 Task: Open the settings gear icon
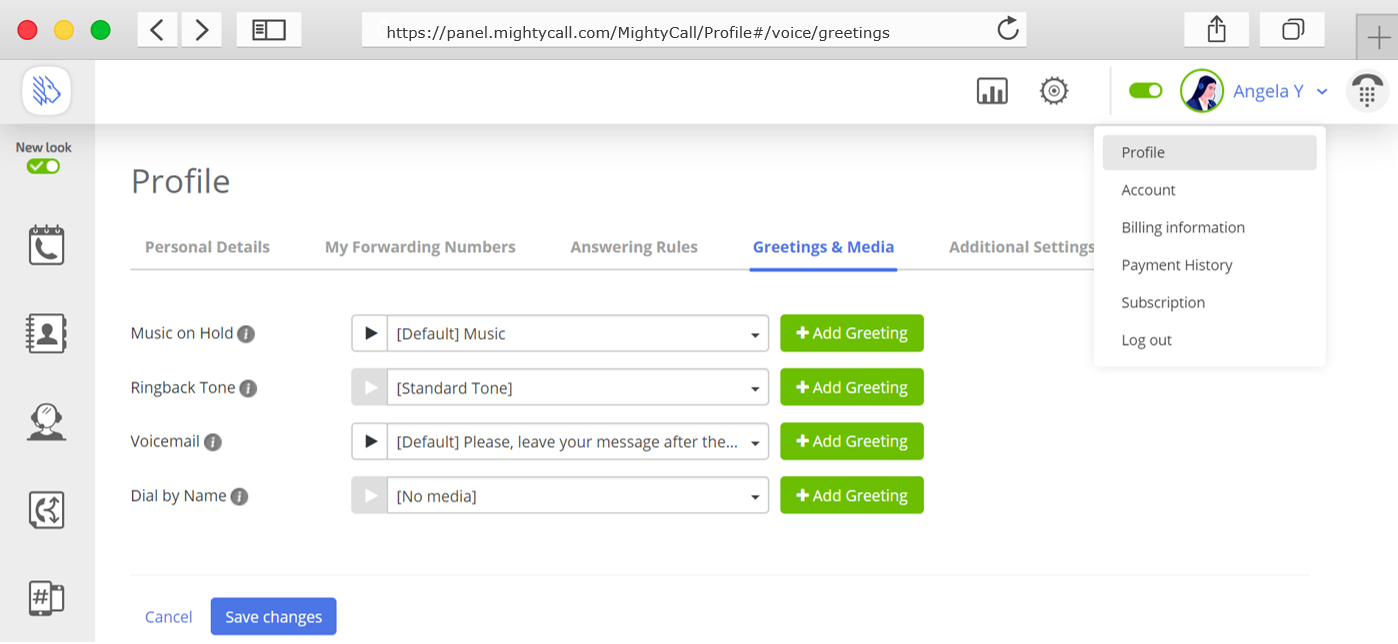point(1054,91)
